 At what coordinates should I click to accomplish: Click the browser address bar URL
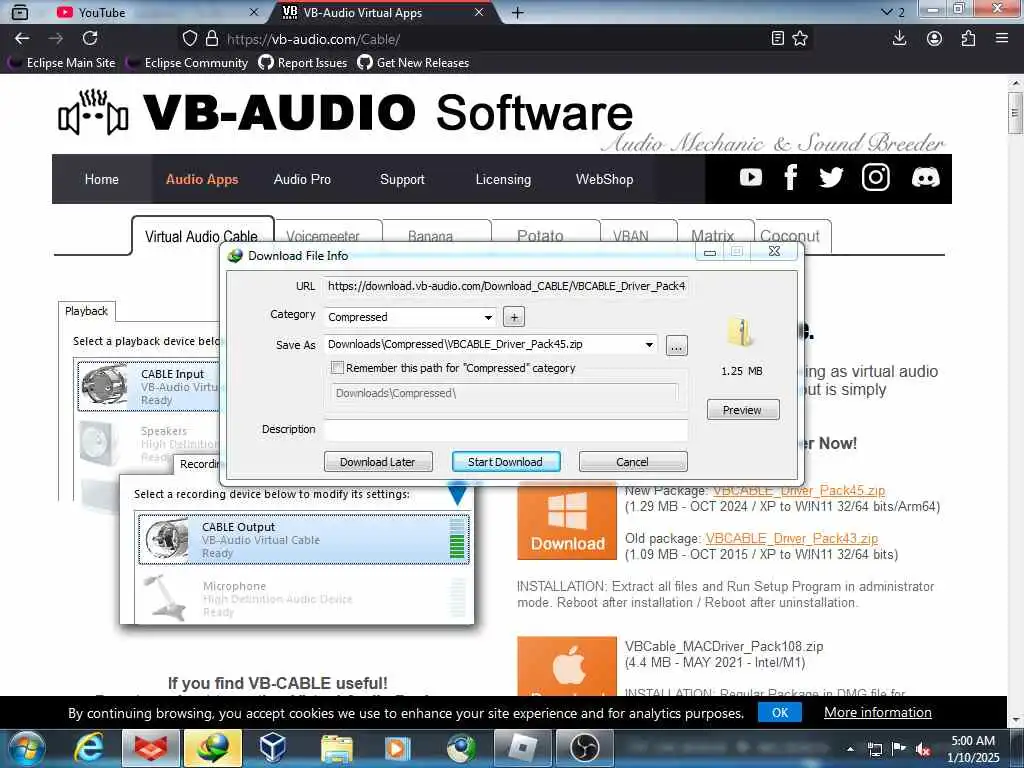(x=313, y=39)
